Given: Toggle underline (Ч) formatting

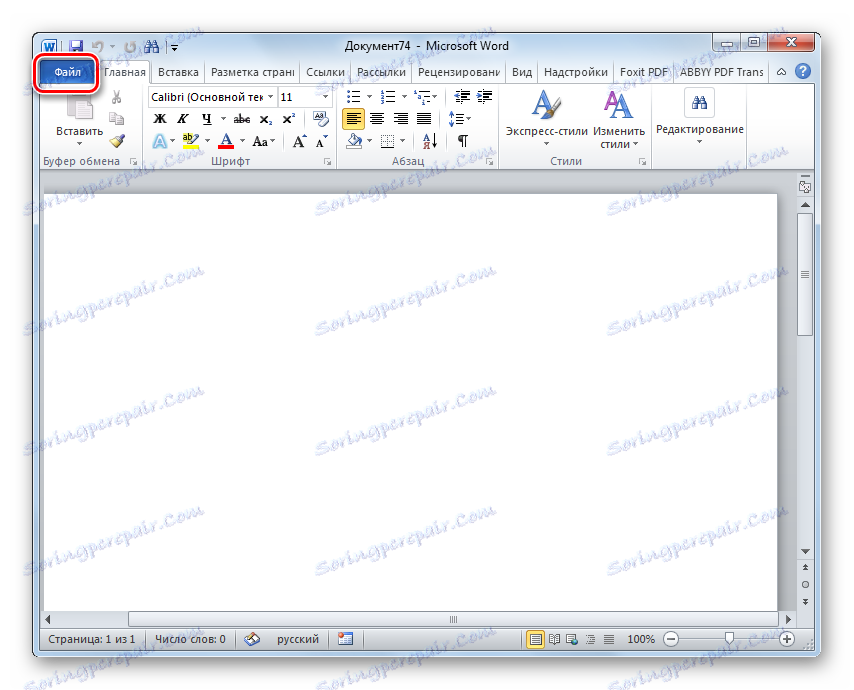Looking at the screenshot, I should click(x=206, y=119).
